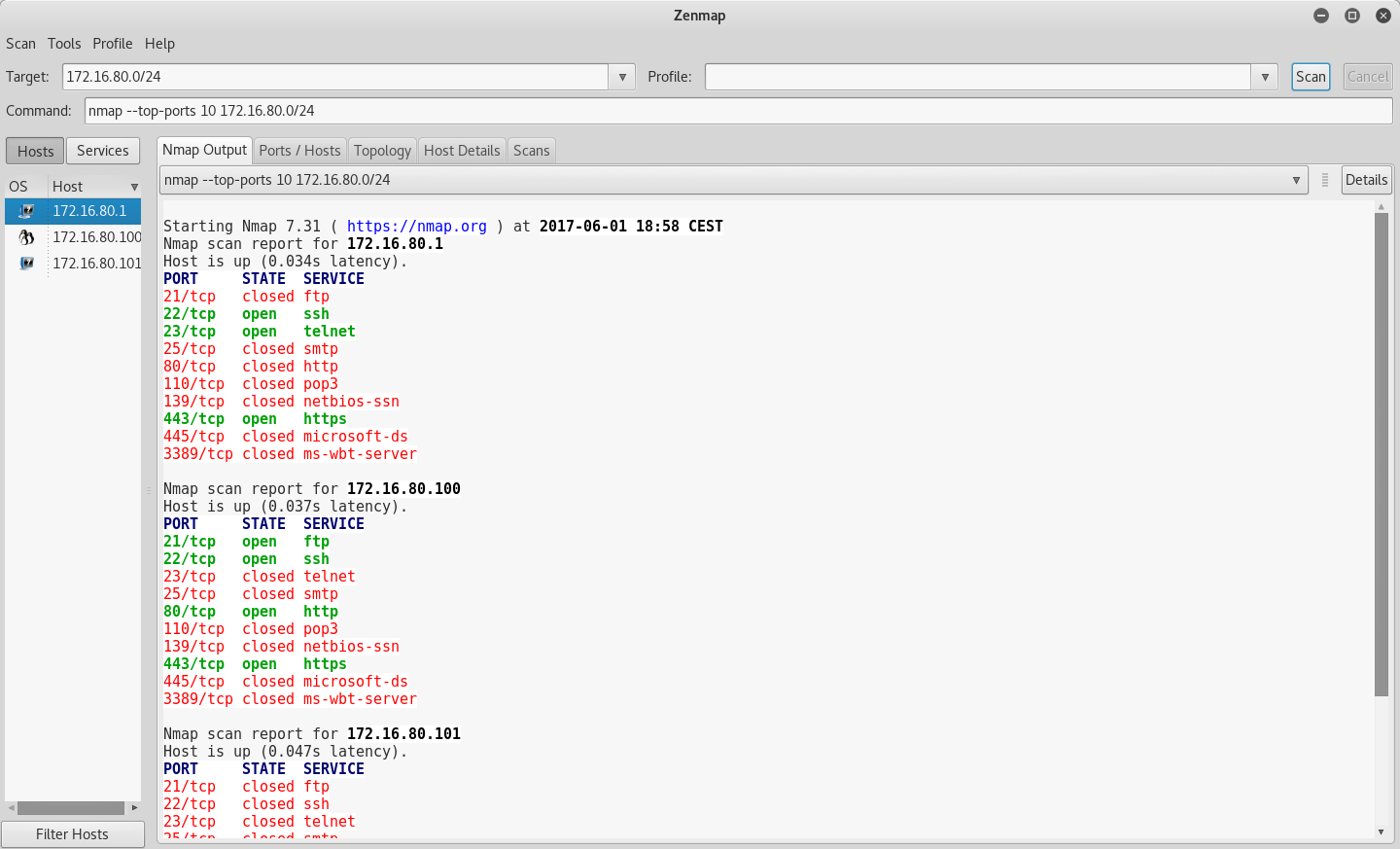The image size is (1400, 849).
Task: Open the Profile menu
Action: tap(113, 44)
